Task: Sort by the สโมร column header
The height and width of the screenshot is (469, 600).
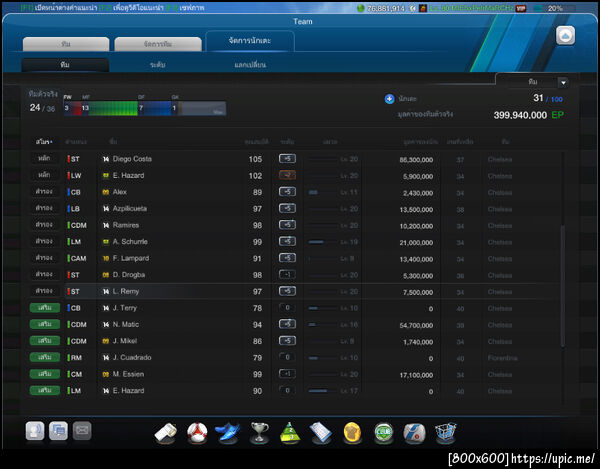Action: (x=44, y=142)
